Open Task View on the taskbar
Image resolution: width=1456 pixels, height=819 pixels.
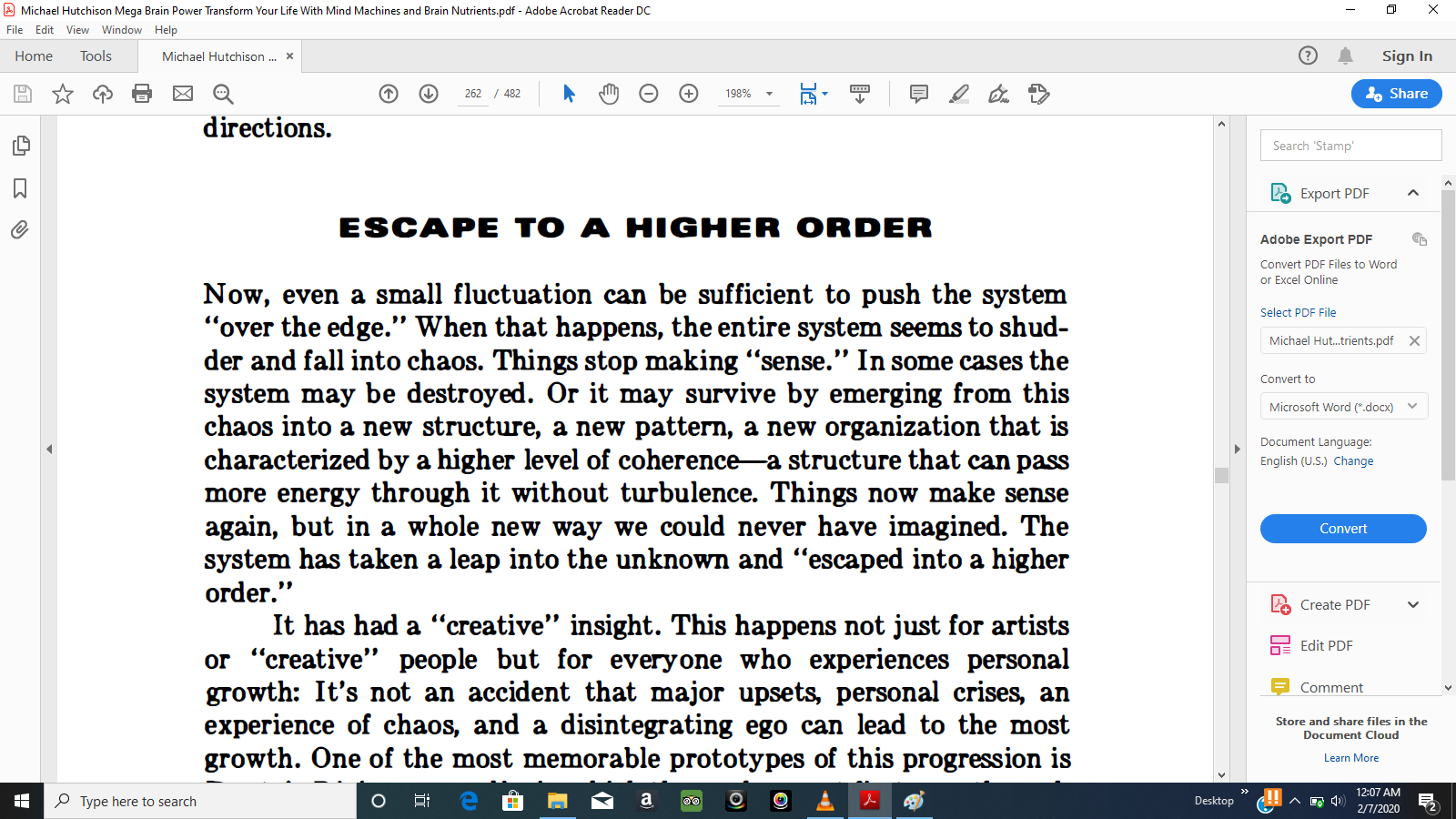coord(421,801)
